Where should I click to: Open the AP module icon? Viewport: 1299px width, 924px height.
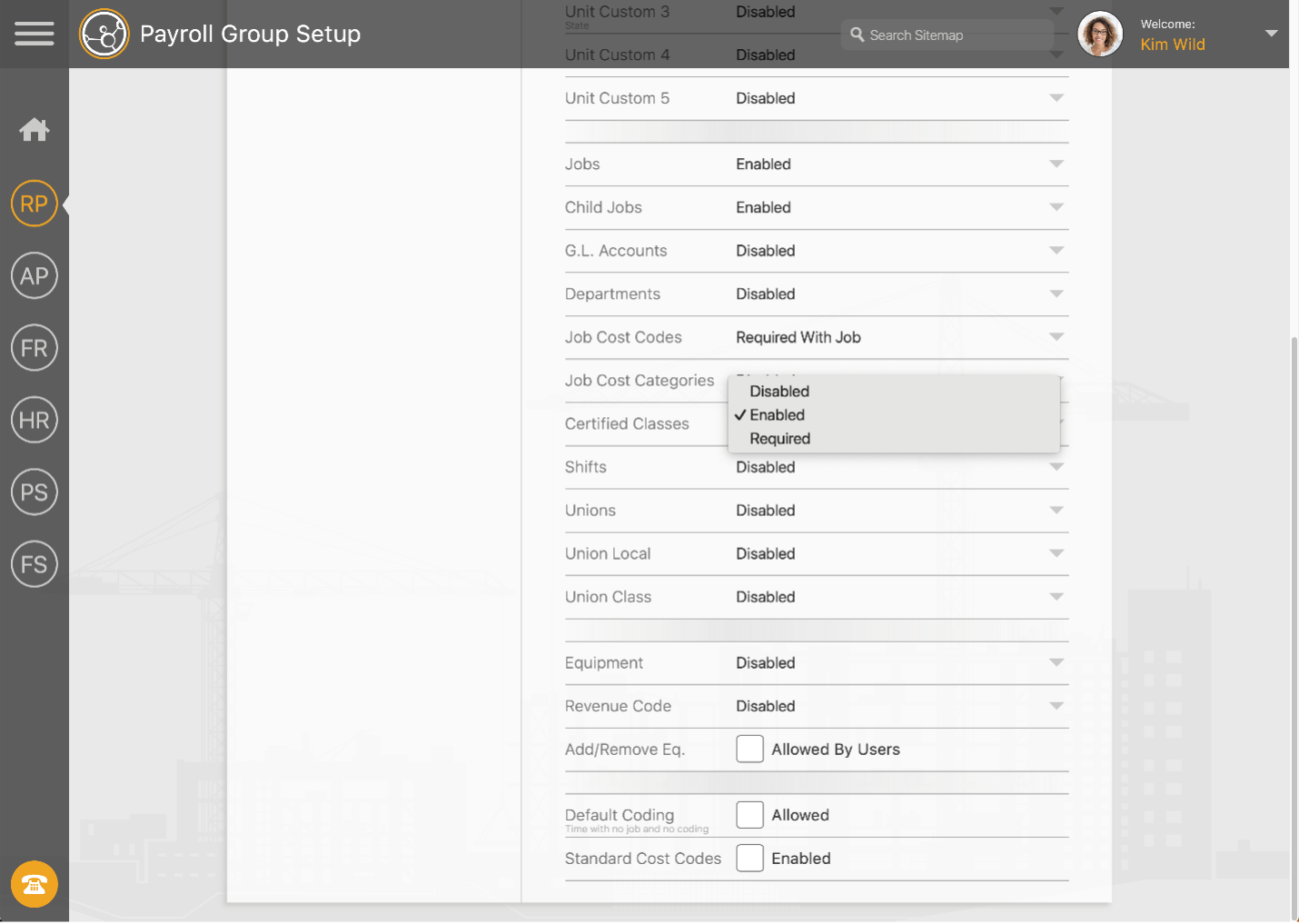35,276
